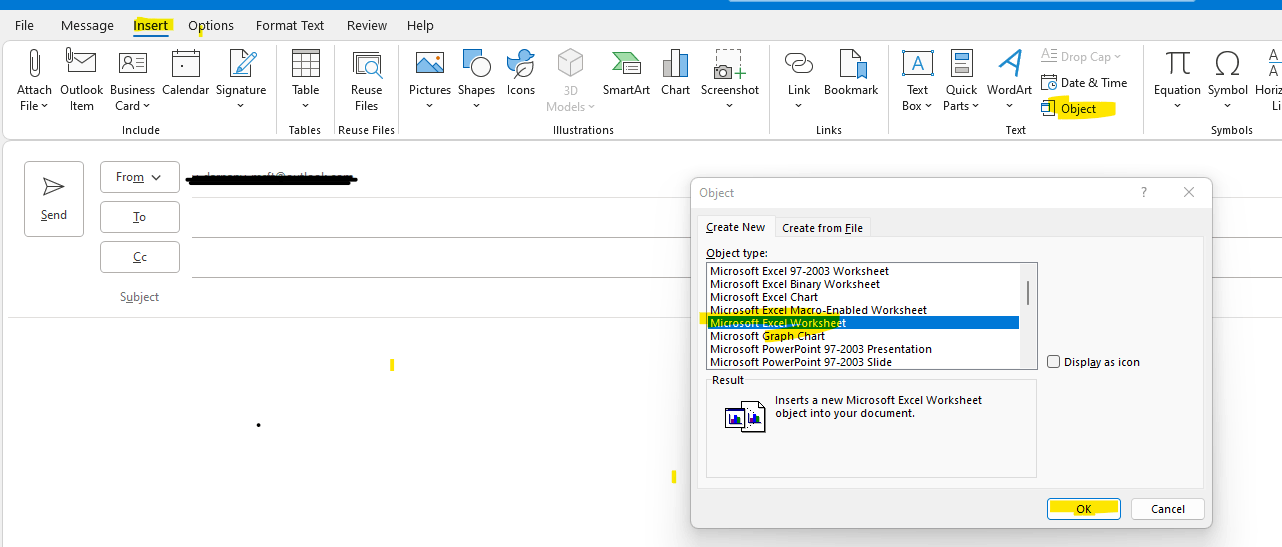Screen dimensions: 1282x547
Task: Insert Pictures from the Illustrations group
Action: pyautogui.click(x=430, y=80)
